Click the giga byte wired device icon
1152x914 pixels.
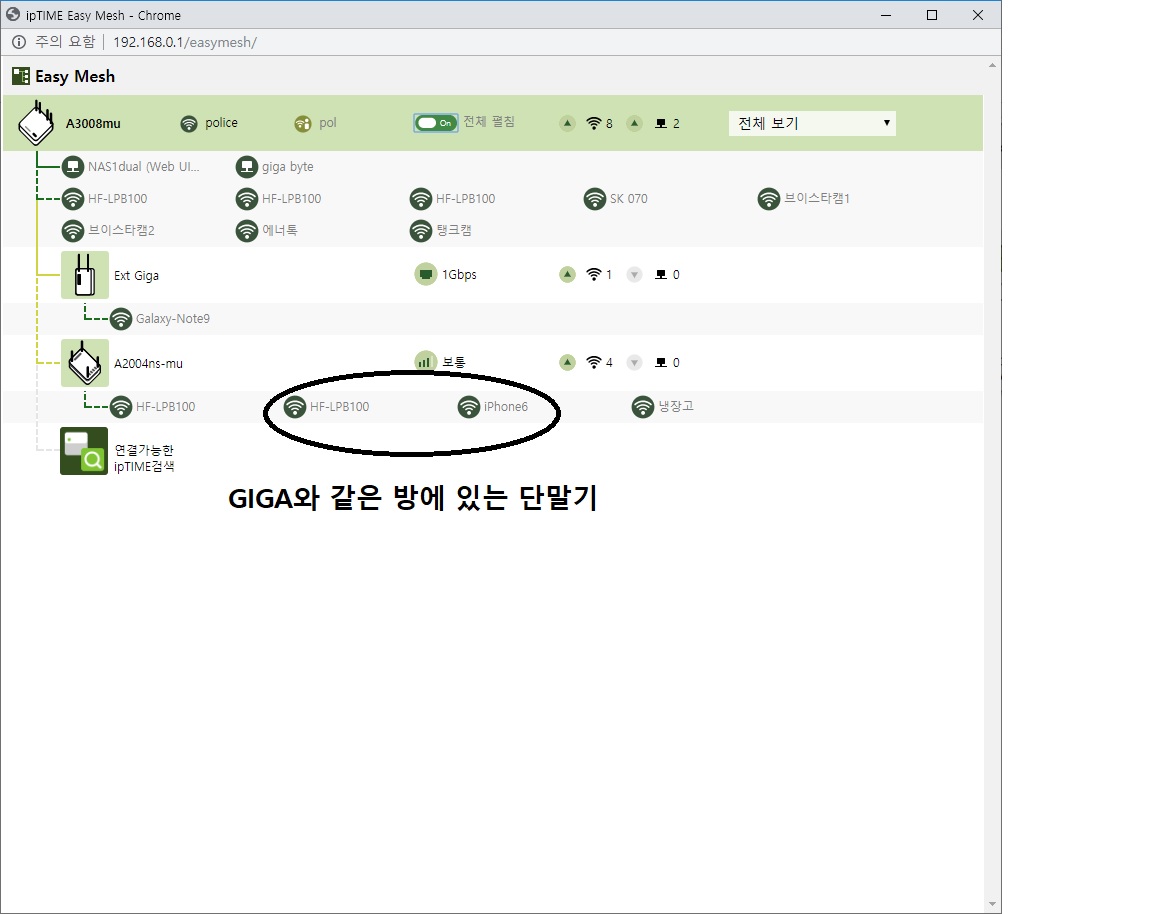(247, 167)
